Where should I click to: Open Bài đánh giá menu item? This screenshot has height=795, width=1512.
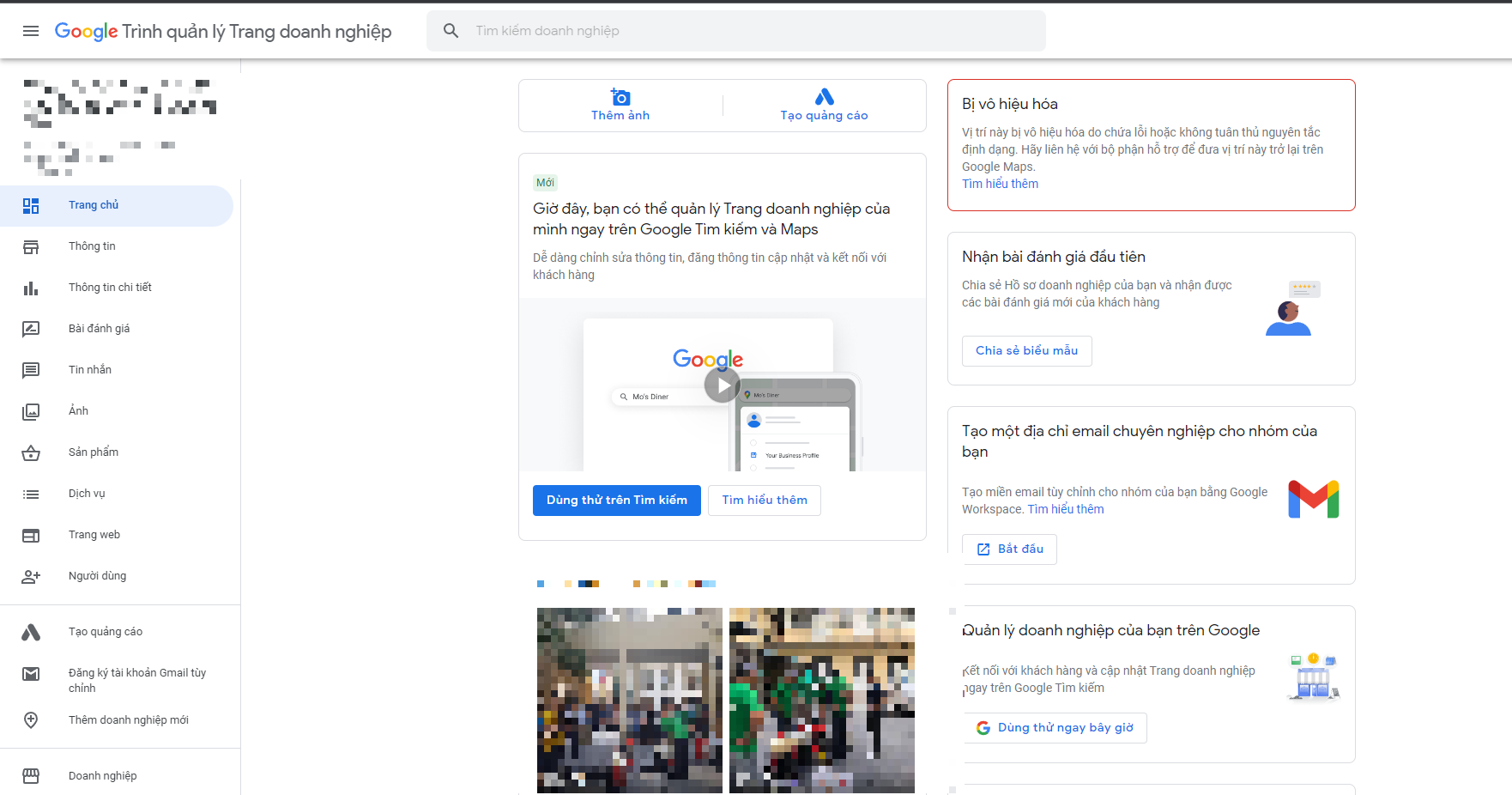[117, 329]
